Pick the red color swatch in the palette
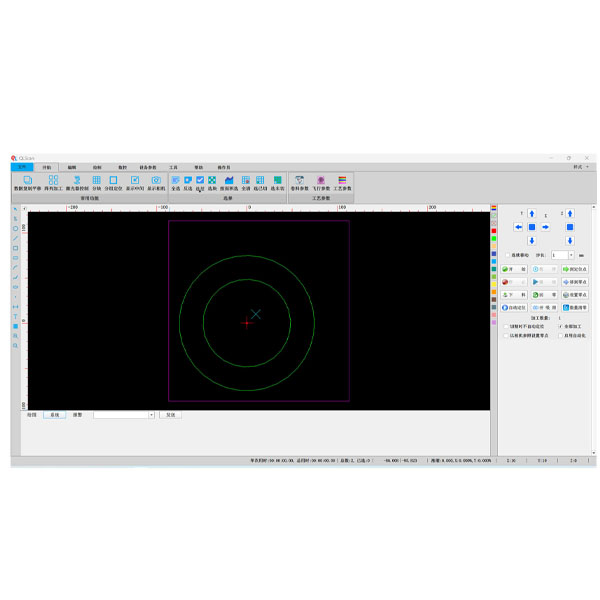 [x=494, y=231]
